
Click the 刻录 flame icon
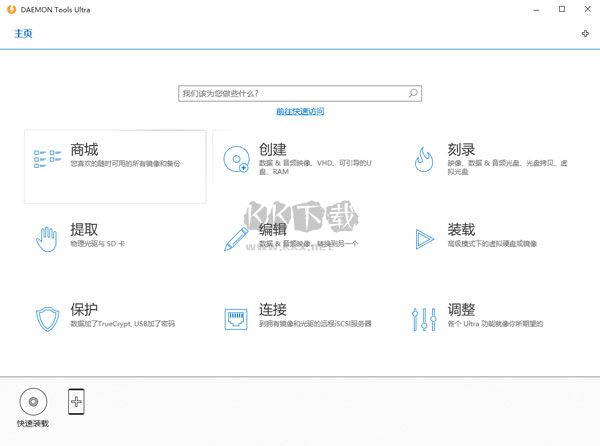[x=424, y=160]
